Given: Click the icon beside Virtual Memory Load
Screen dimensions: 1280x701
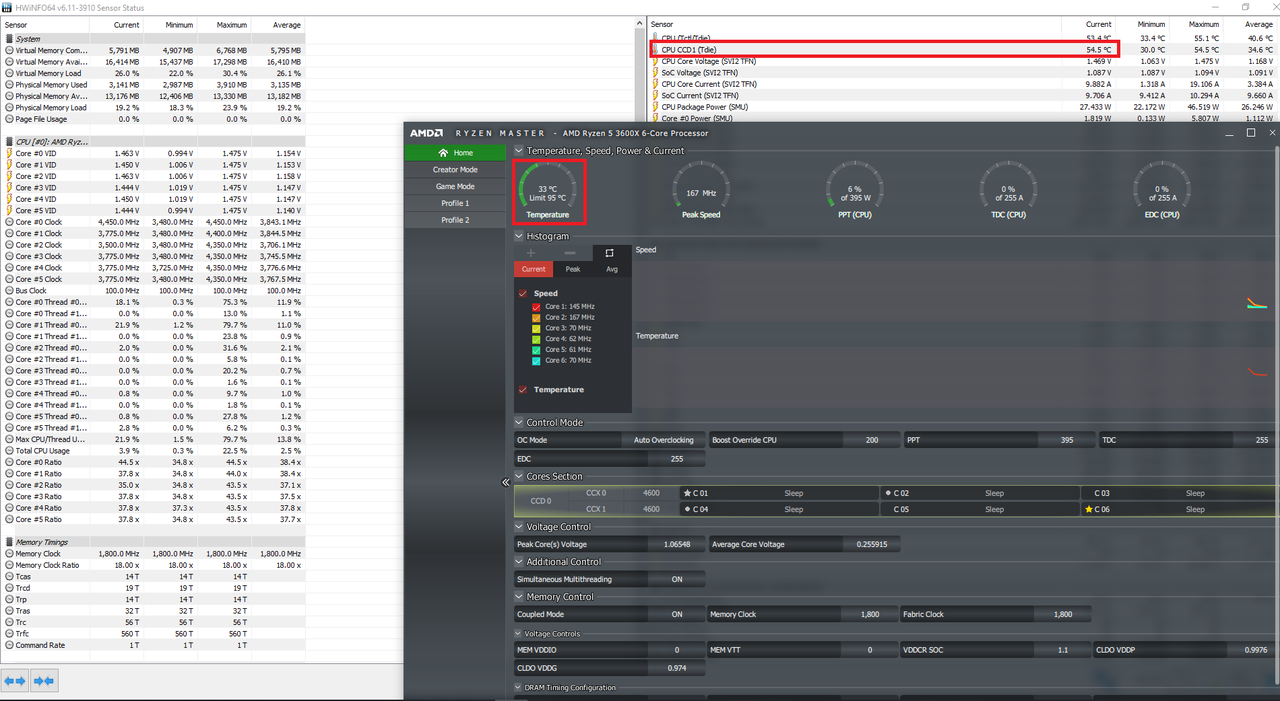Looking at the screenshot, I should coord(10,73).
